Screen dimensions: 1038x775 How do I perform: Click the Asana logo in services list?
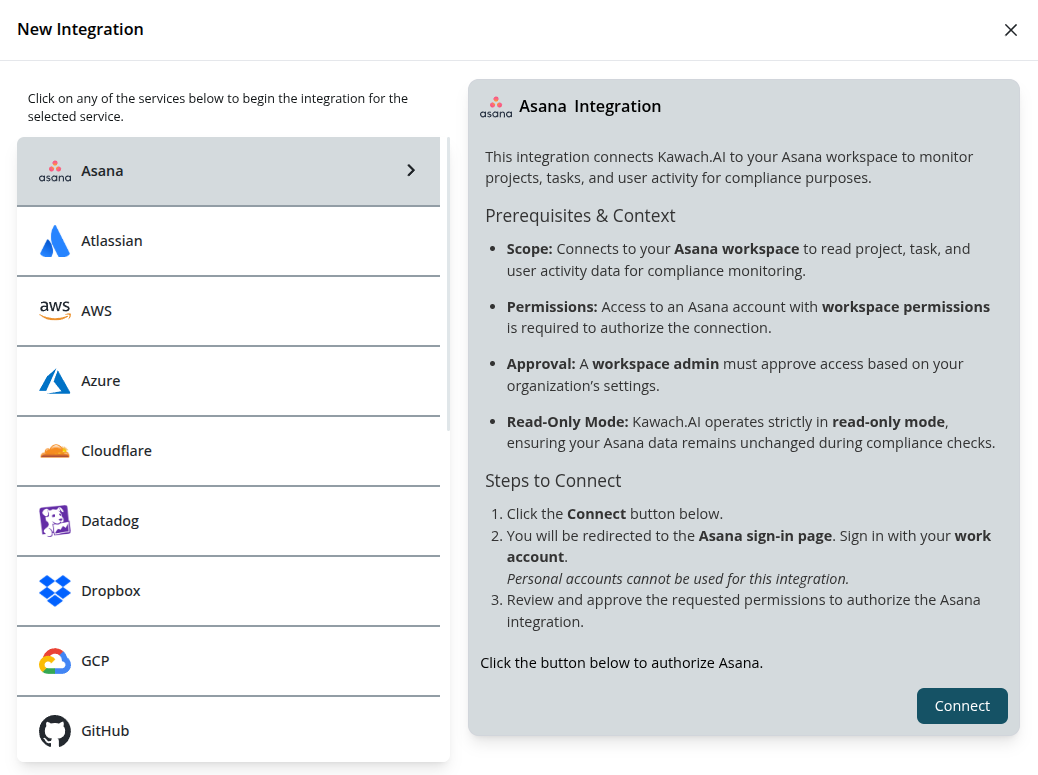55,171
